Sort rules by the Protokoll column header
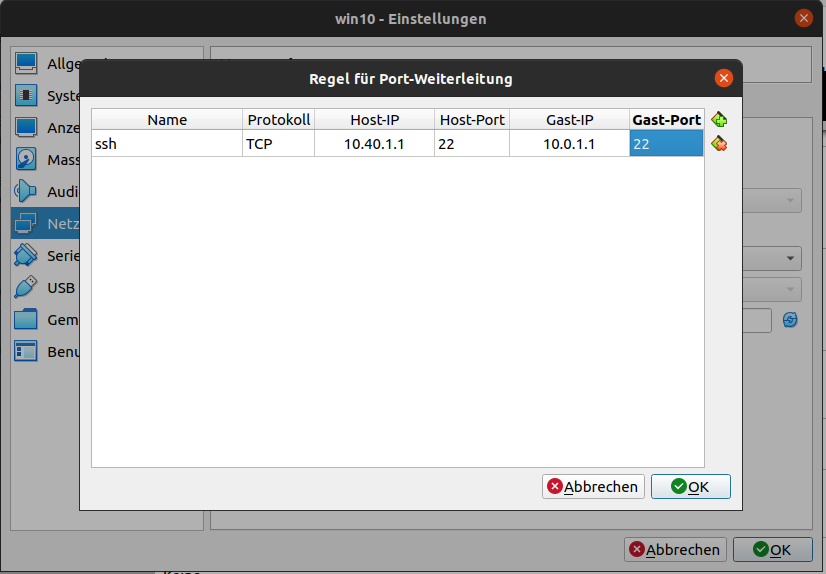This screenshot has width=826, height=574. tap(279, 120)
